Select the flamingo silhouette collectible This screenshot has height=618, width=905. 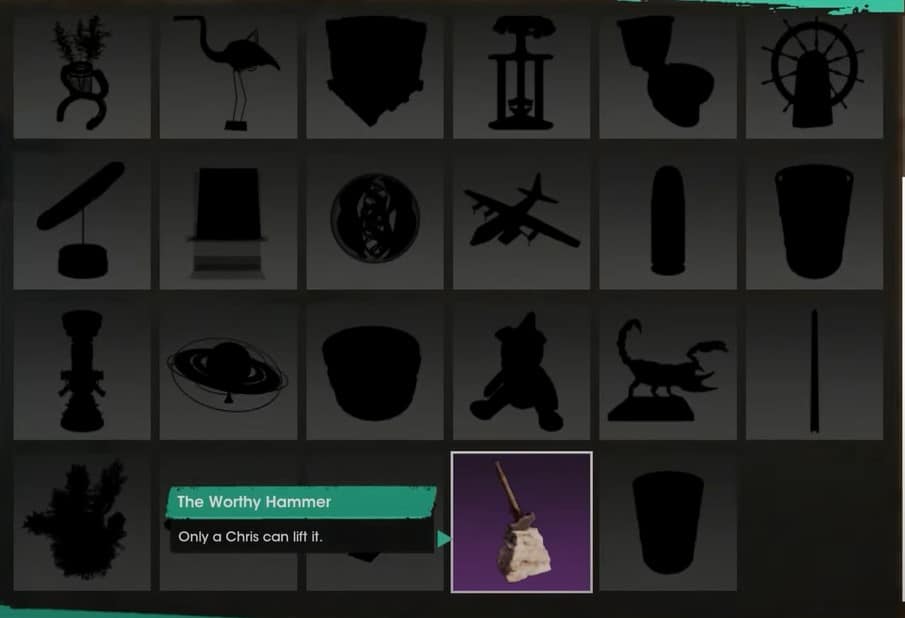coord(229,75)
